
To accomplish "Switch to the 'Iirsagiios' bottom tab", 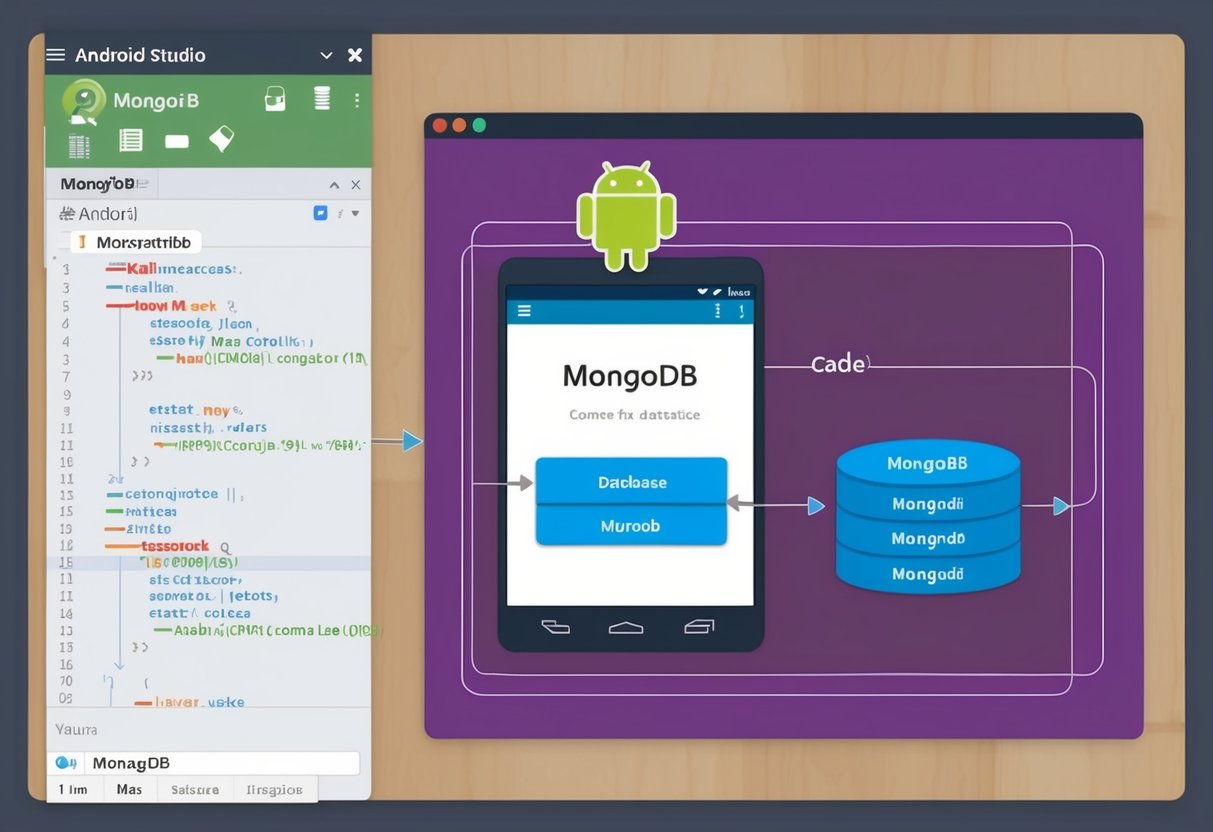I will click(x=274, y=789).
